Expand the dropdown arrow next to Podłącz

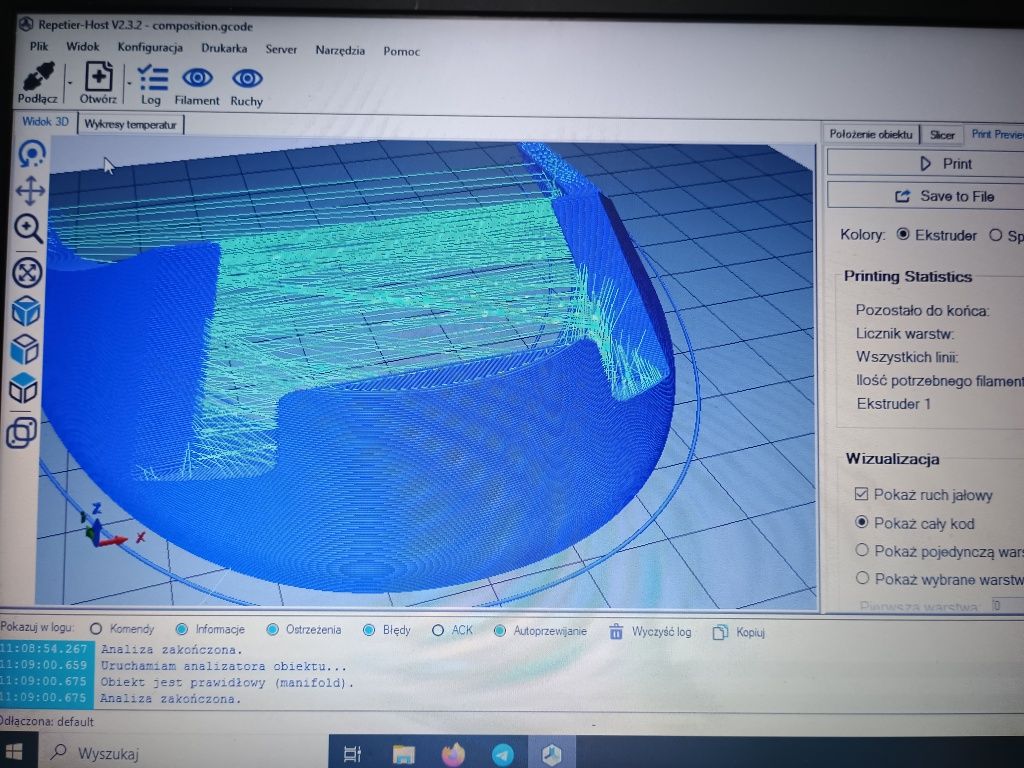click(70, 84)
